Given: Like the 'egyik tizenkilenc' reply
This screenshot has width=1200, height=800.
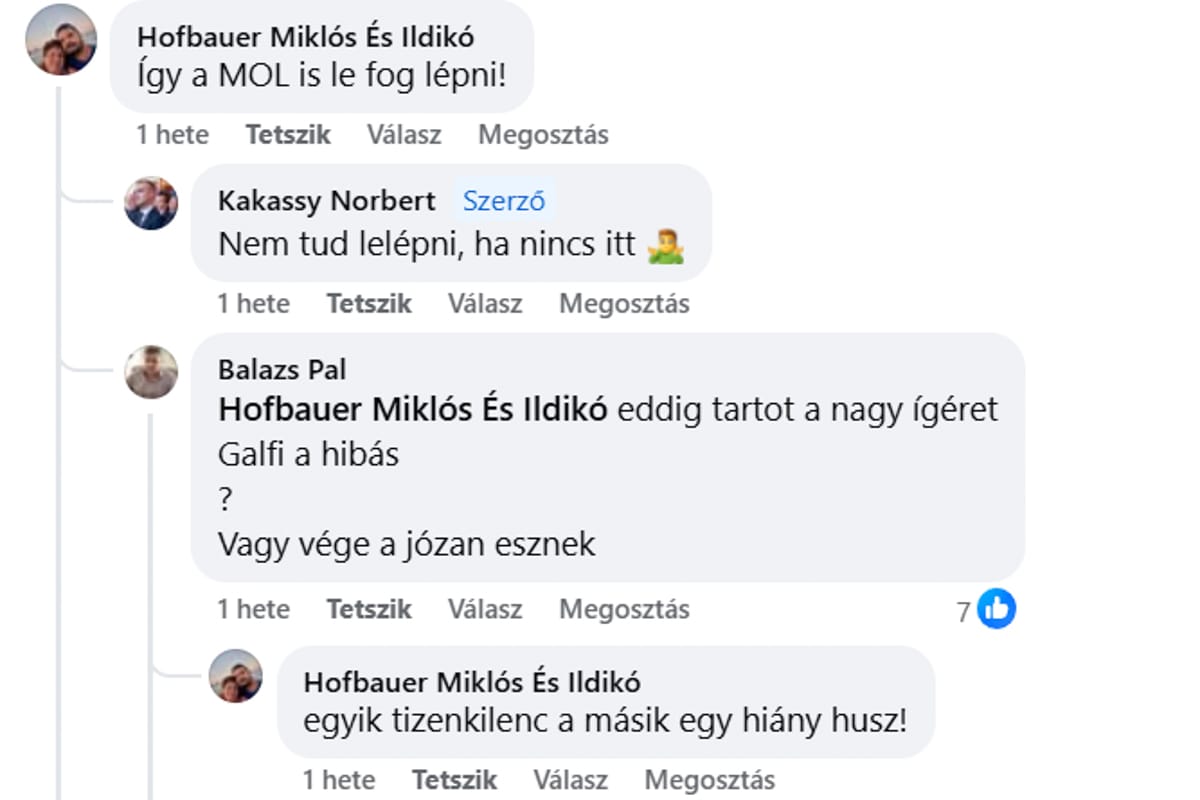Looking at the screenshot, I should [x=455, y=780].
